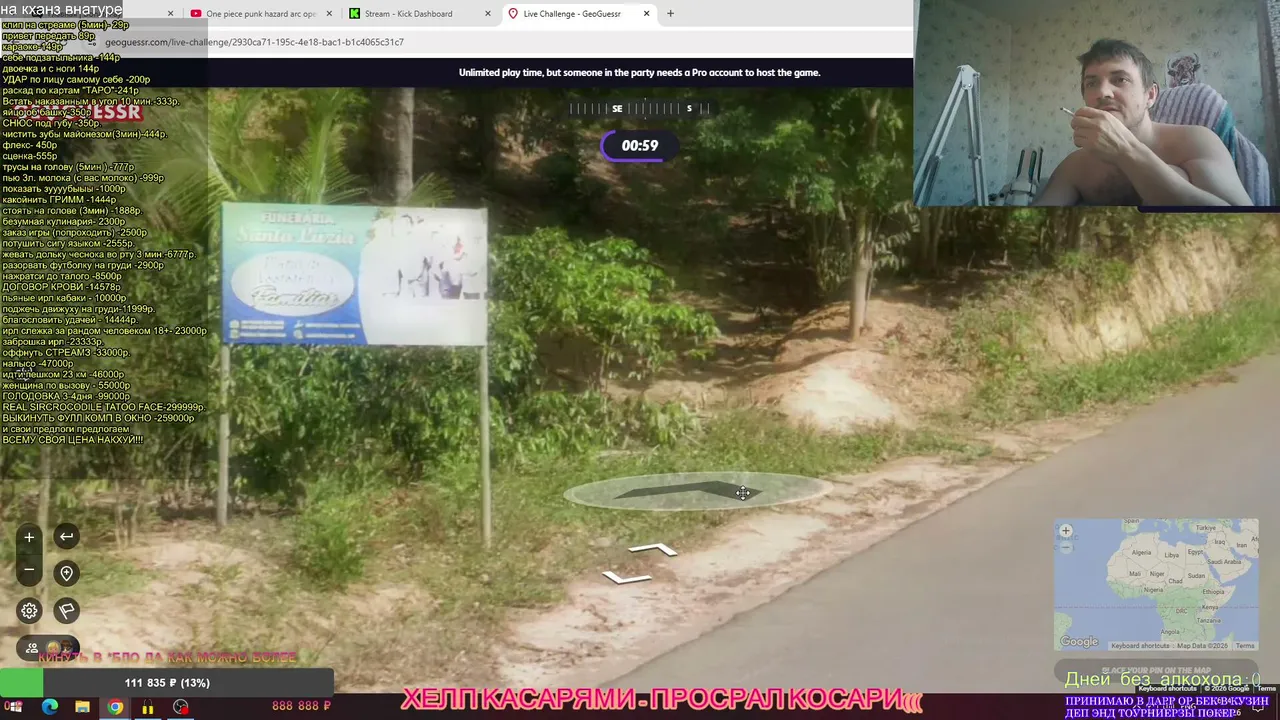Screen dimensions: 1280x720
Task: Click the 00:59 round timer
Action: click(x=640, y=146)
